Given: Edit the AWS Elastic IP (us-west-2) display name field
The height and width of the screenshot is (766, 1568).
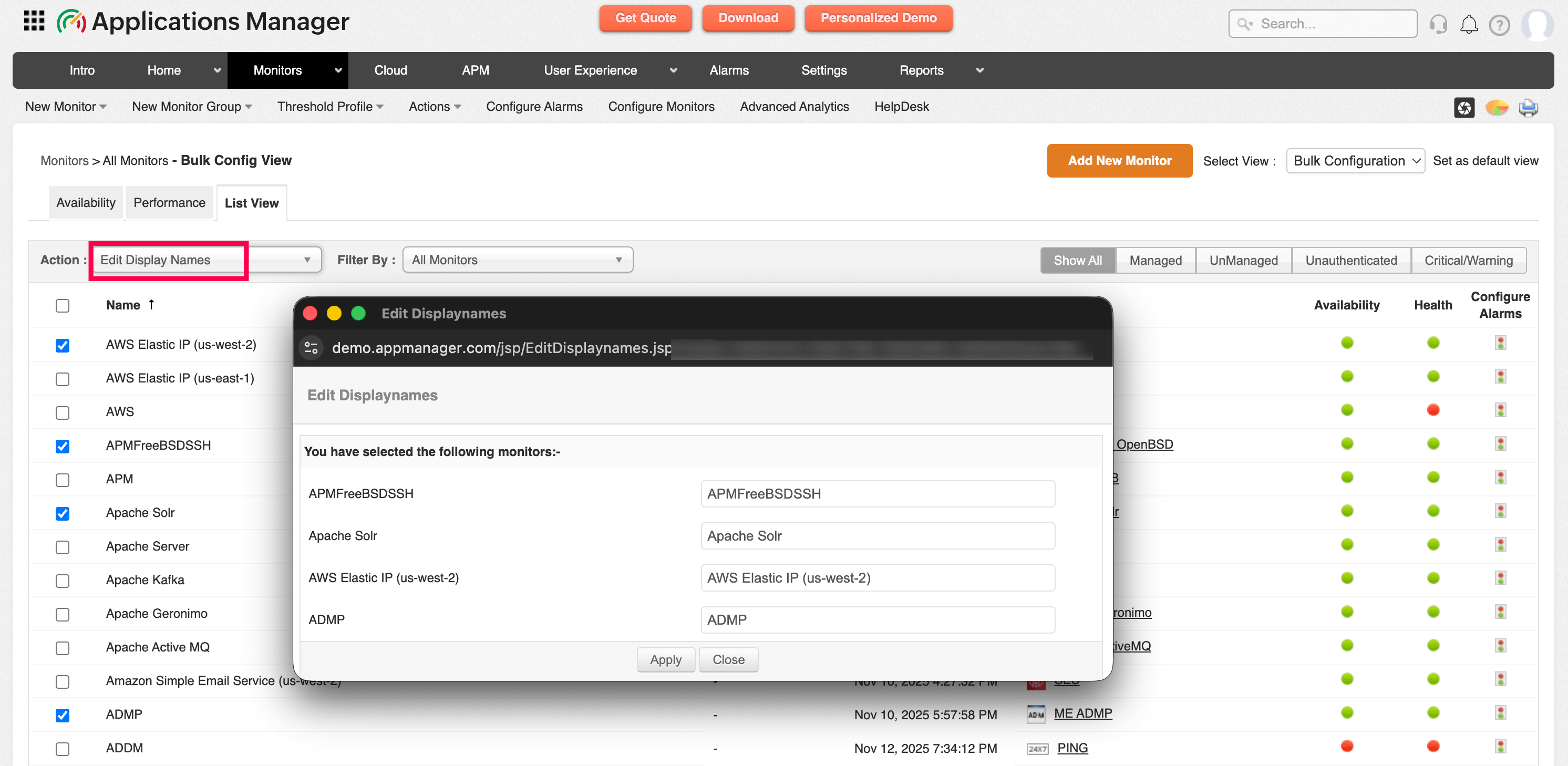Looking at the screenshot, I should click(877, 577).
